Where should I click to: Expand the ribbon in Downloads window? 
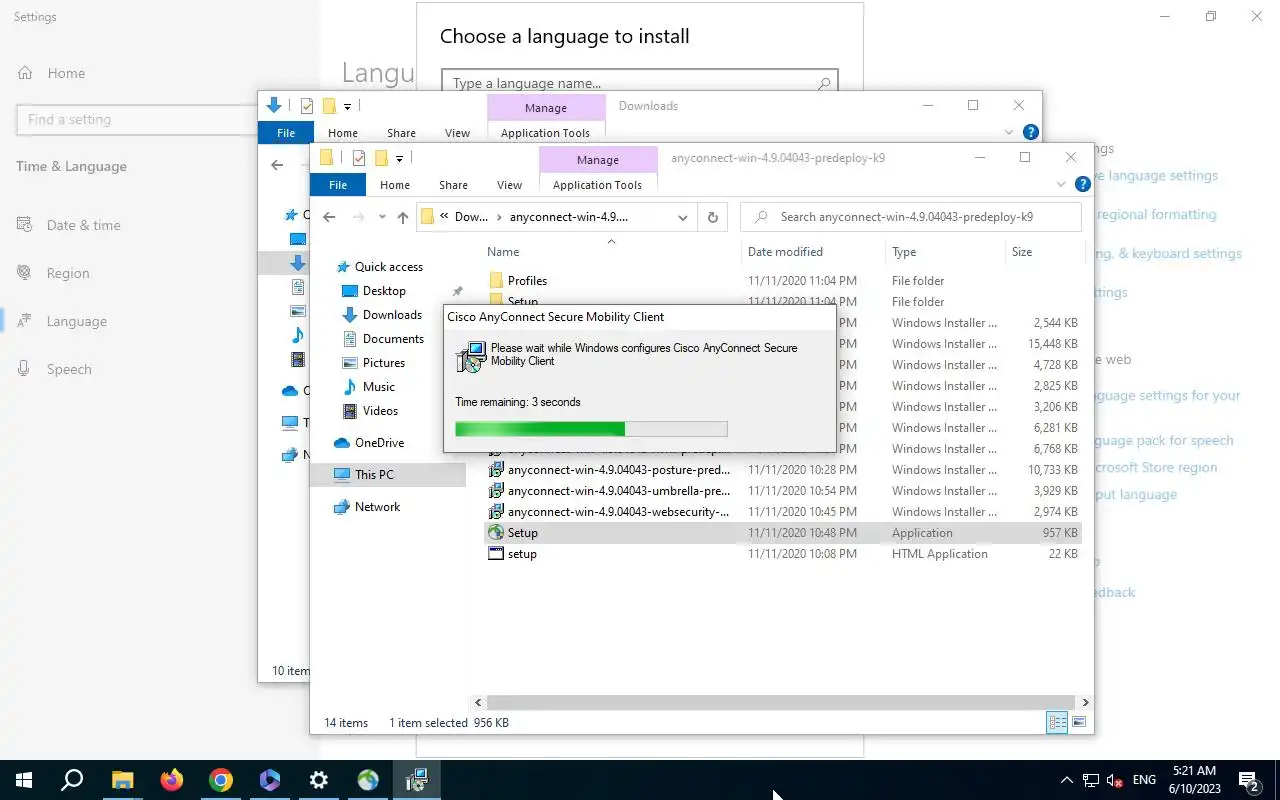(x=1009, y=133)
